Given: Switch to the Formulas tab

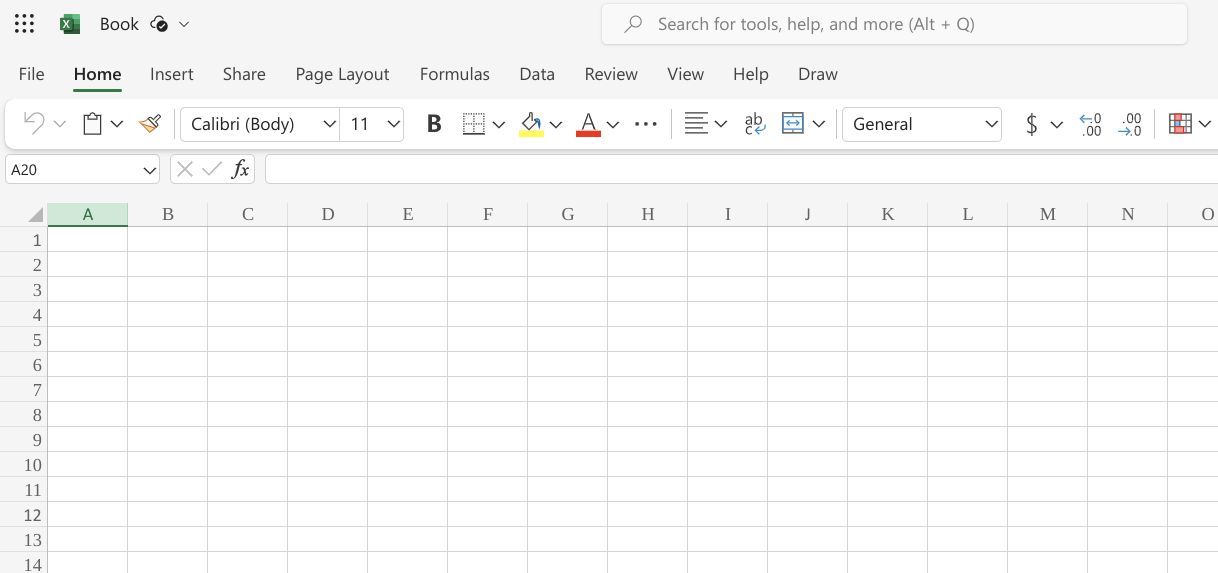Looking at the screenshot, I should pyautogui.click(x=454, y=74).
